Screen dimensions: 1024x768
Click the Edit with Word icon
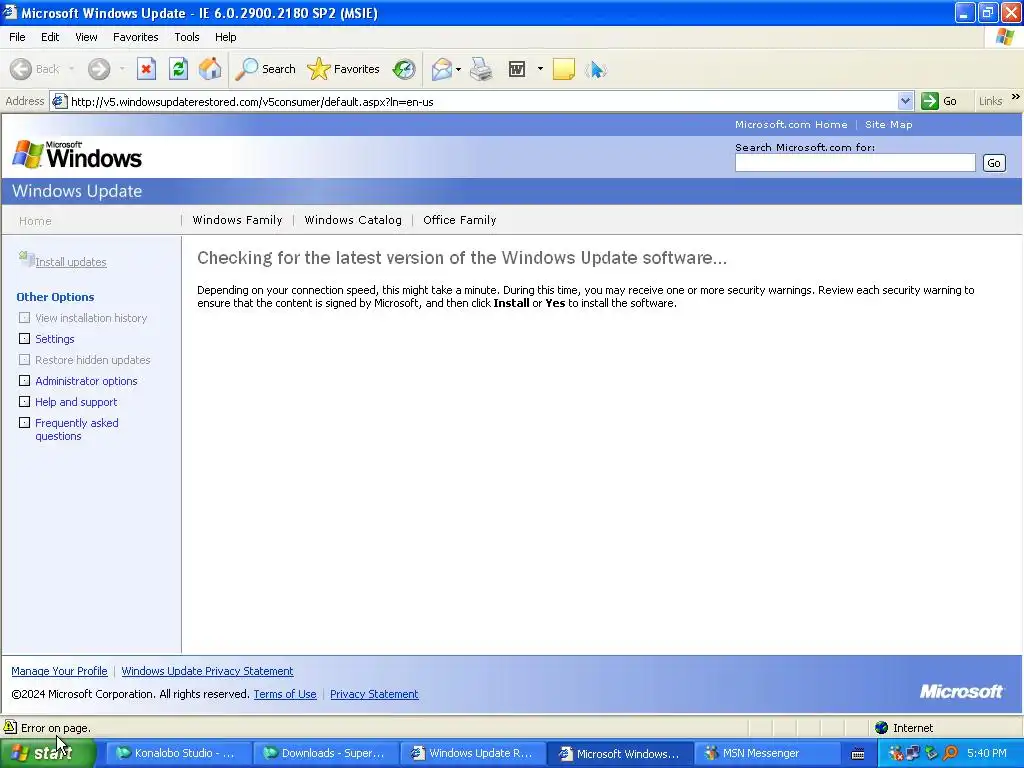coord(517,69)
